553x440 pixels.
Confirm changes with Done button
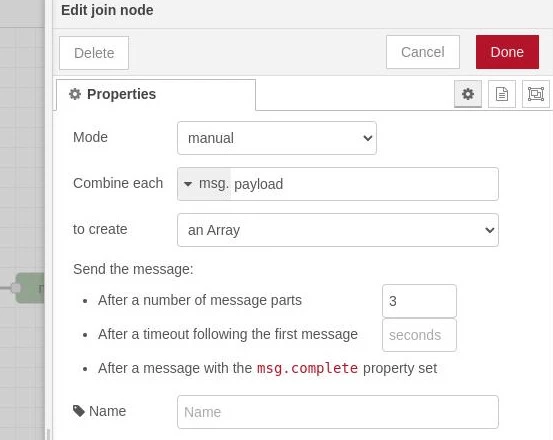click(507, 52)
